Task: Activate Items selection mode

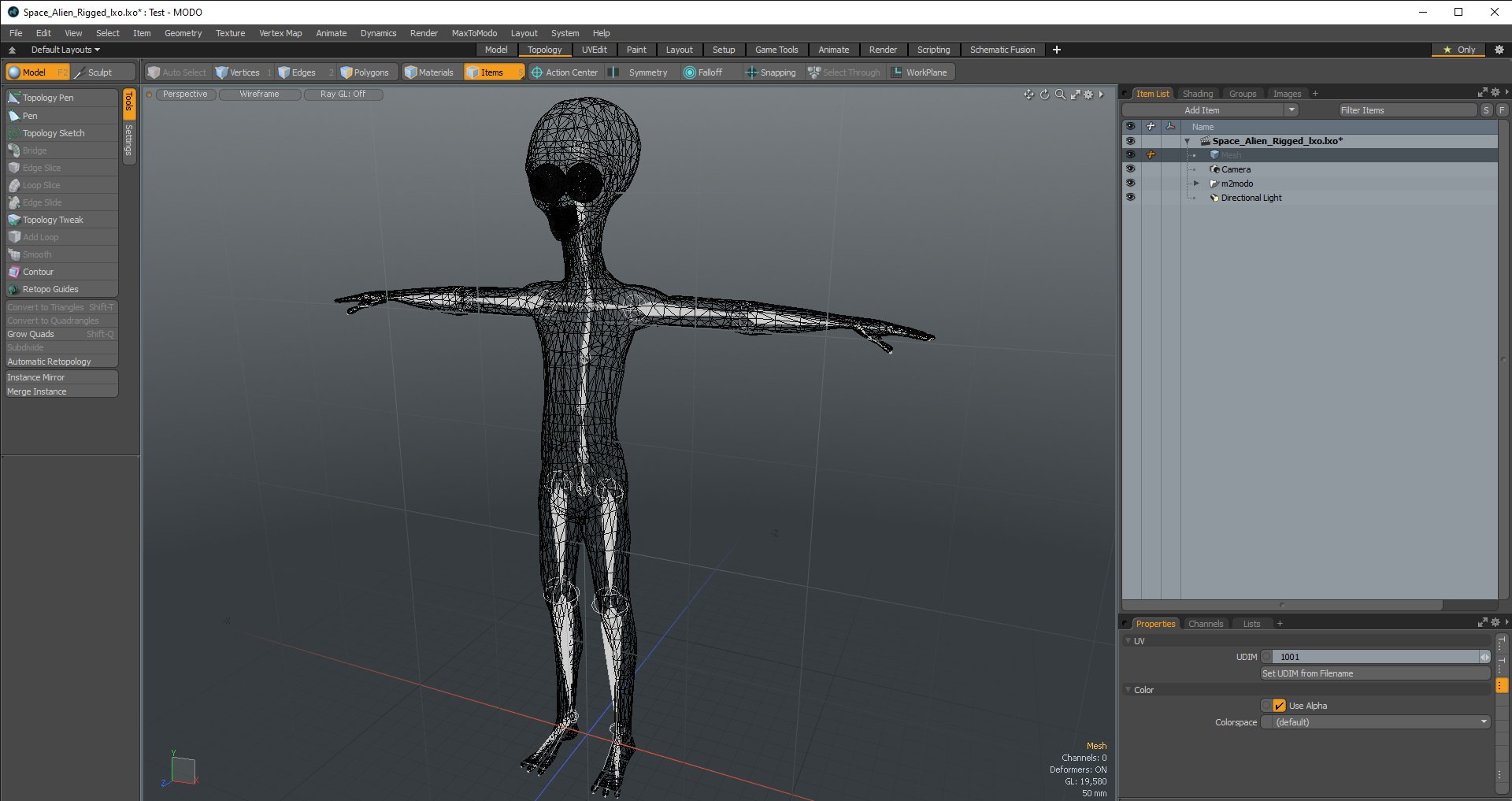Action: pos(493,72)
